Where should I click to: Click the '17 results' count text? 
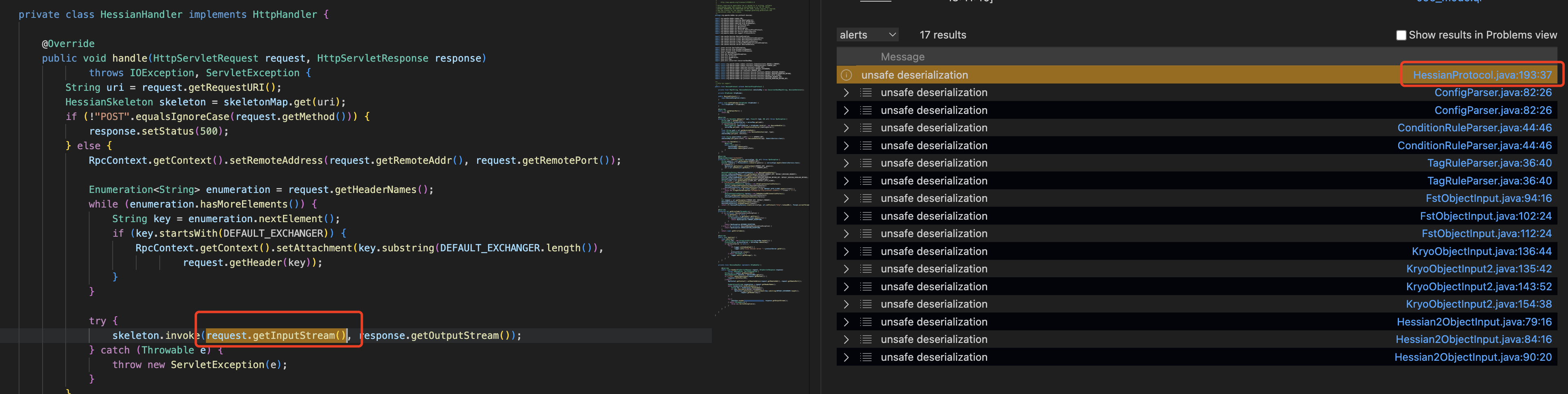click(942, 35)
